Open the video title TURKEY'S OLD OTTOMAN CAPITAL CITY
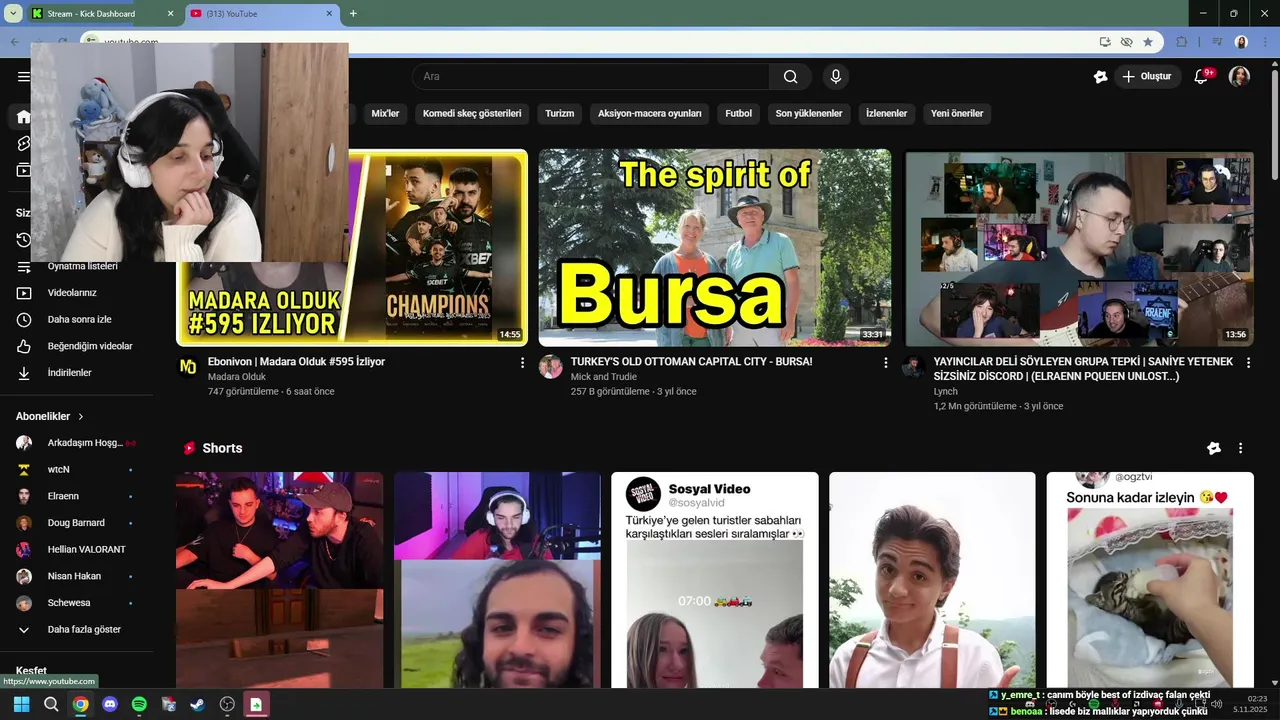Screen dimensions: 1280x720 (x=691, y=362)
